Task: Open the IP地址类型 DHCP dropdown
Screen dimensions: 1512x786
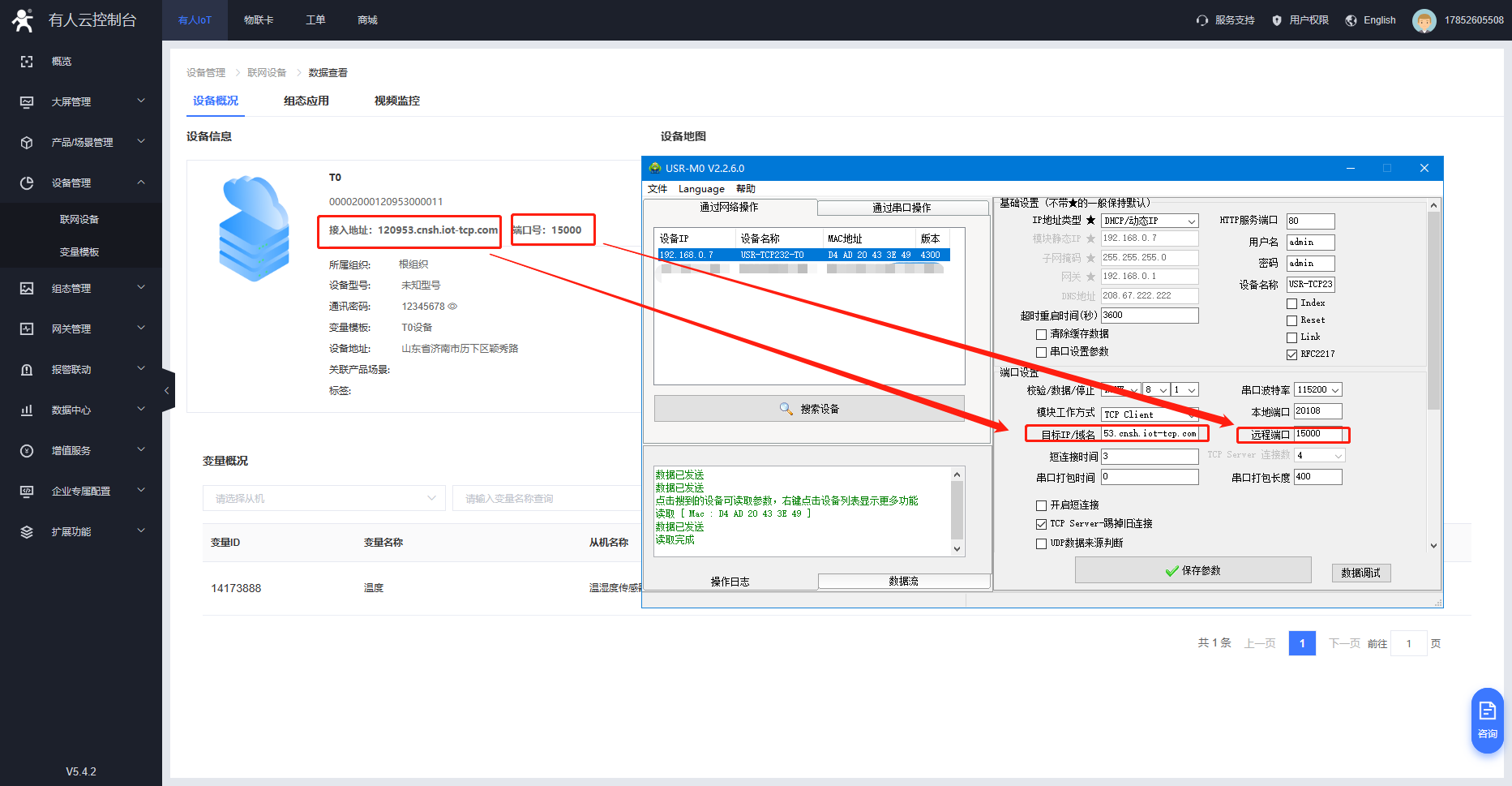Action: tap(1149, 221)
